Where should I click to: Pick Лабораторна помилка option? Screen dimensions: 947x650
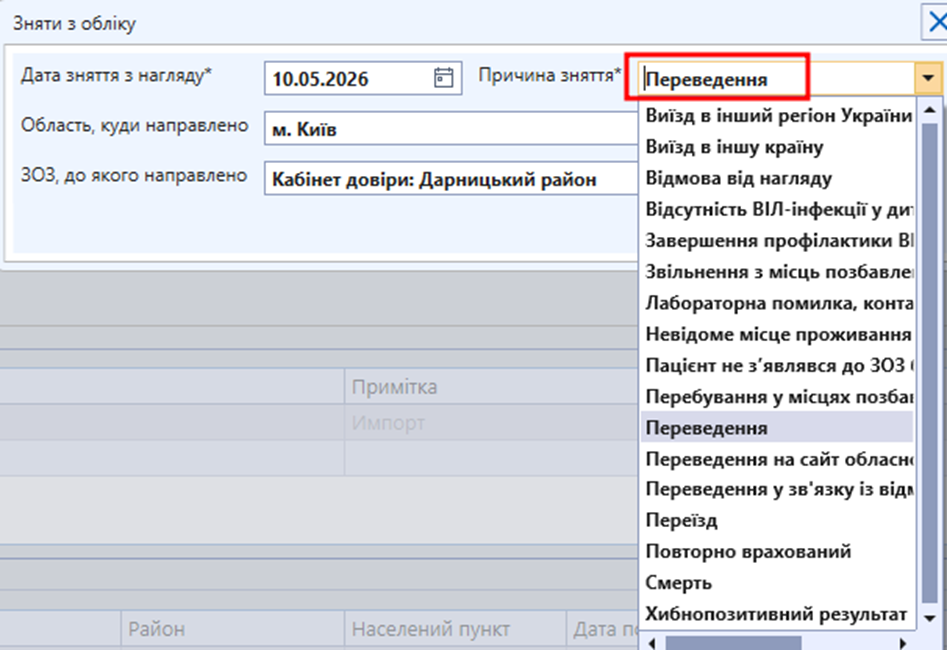point(778,303)
